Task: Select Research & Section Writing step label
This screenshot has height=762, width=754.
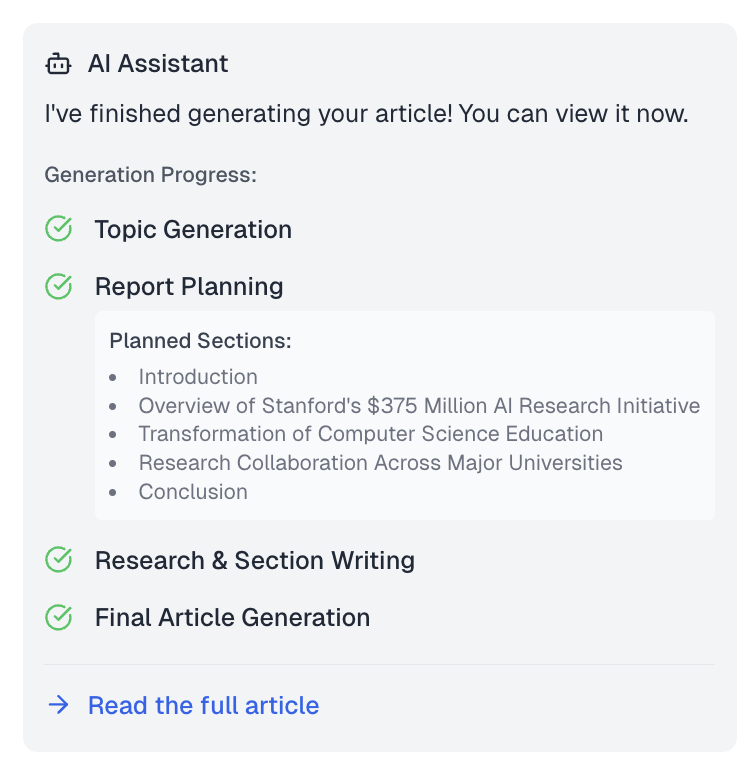Action: (254, 560)
